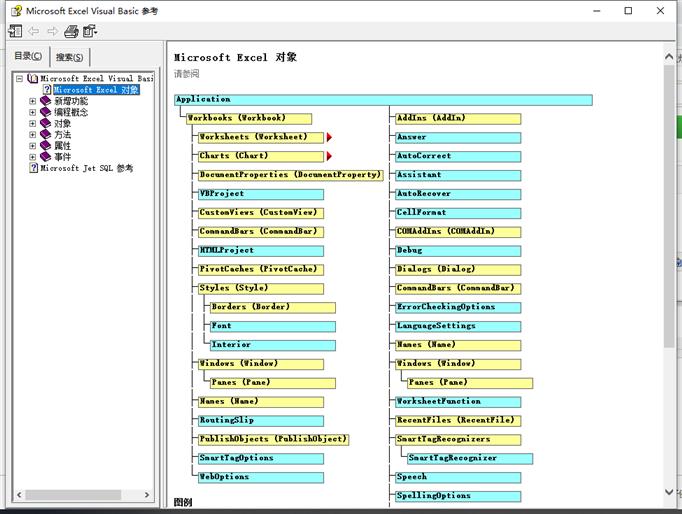Open DocumentProperties (DocumentProperty) object link
682x514 pixels.
(291, 175)
